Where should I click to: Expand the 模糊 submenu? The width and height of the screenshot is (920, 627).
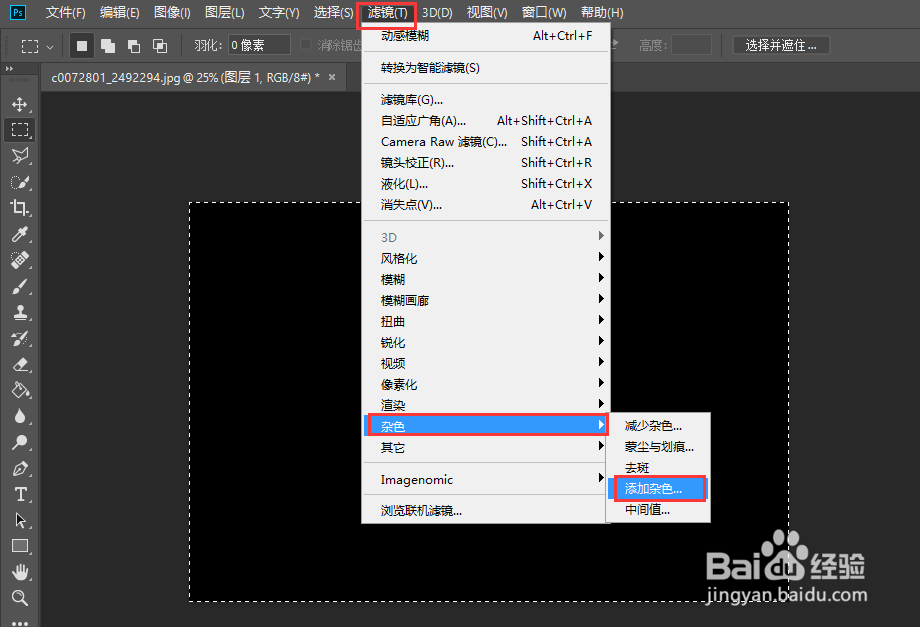pos(486,279)
